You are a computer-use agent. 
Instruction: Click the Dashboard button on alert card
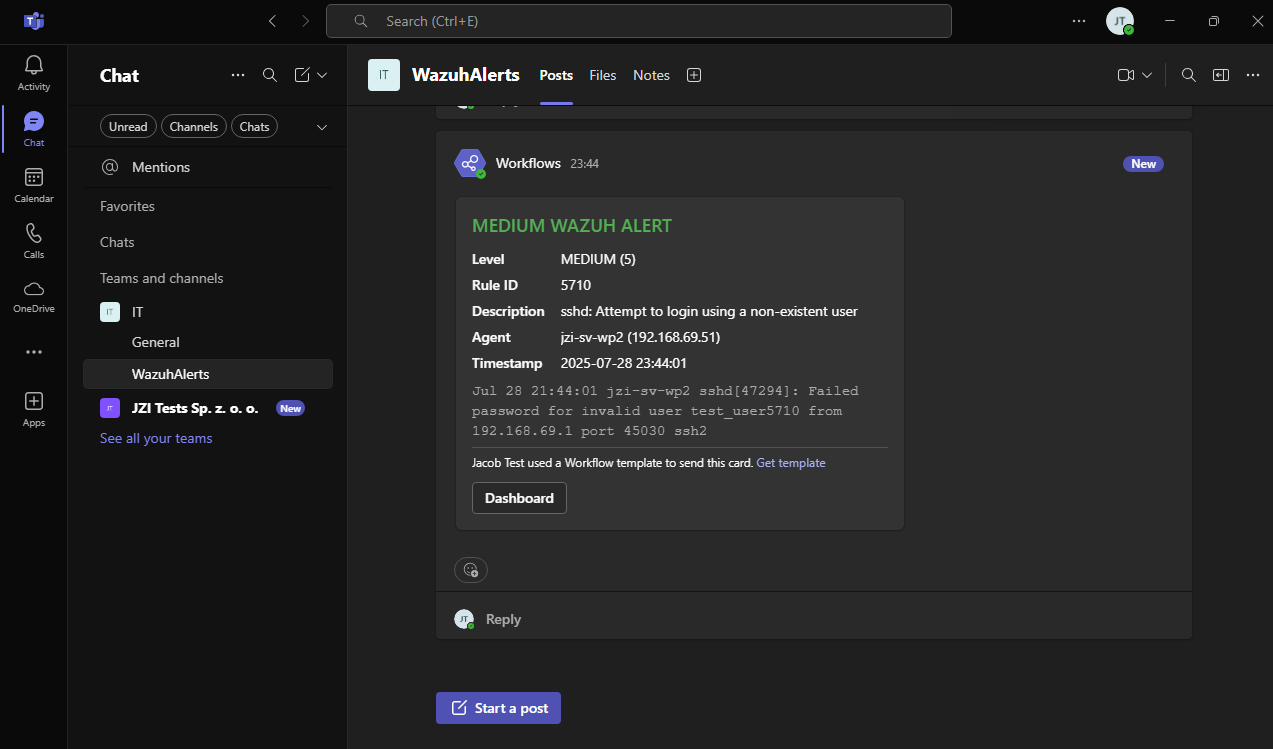(x=519, y=498)
